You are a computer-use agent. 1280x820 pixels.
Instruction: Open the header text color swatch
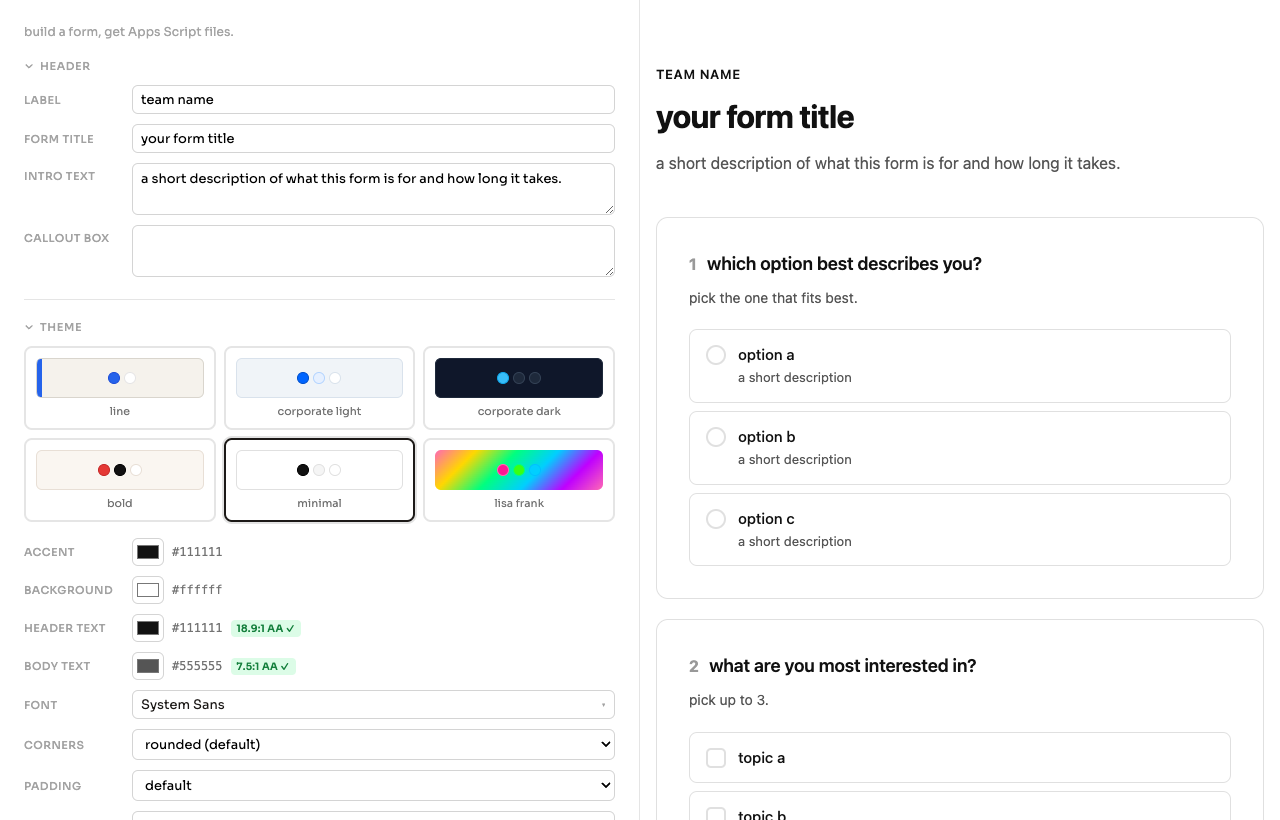tap(148, 628)
